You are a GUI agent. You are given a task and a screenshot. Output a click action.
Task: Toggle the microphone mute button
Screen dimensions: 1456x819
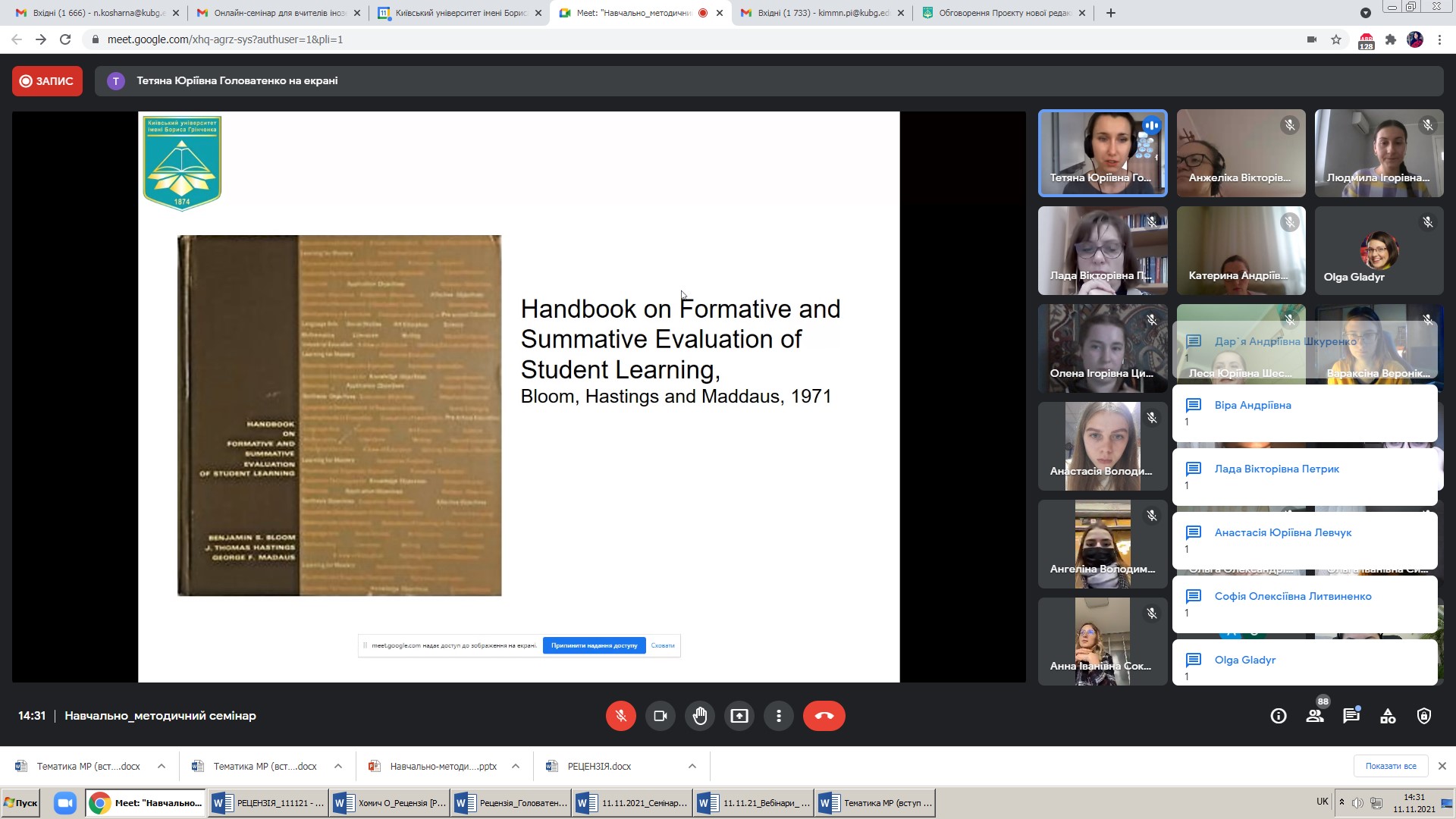point(620,716)
